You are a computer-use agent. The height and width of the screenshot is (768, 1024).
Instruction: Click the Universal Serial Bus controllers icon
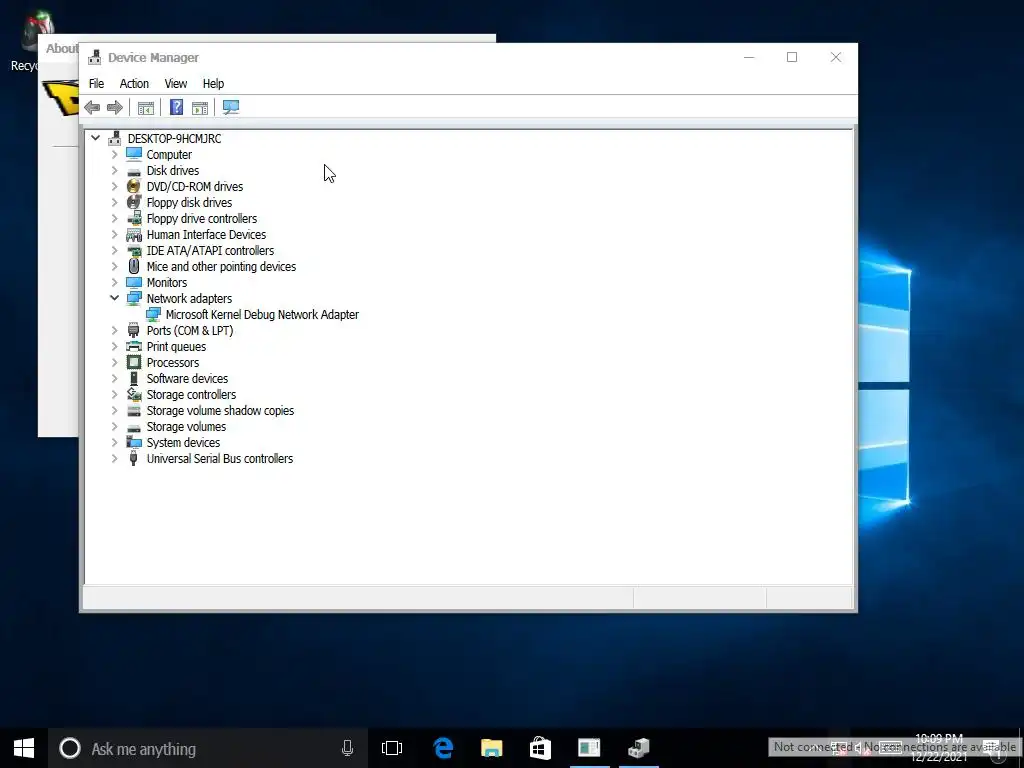(x=134, y=458)
